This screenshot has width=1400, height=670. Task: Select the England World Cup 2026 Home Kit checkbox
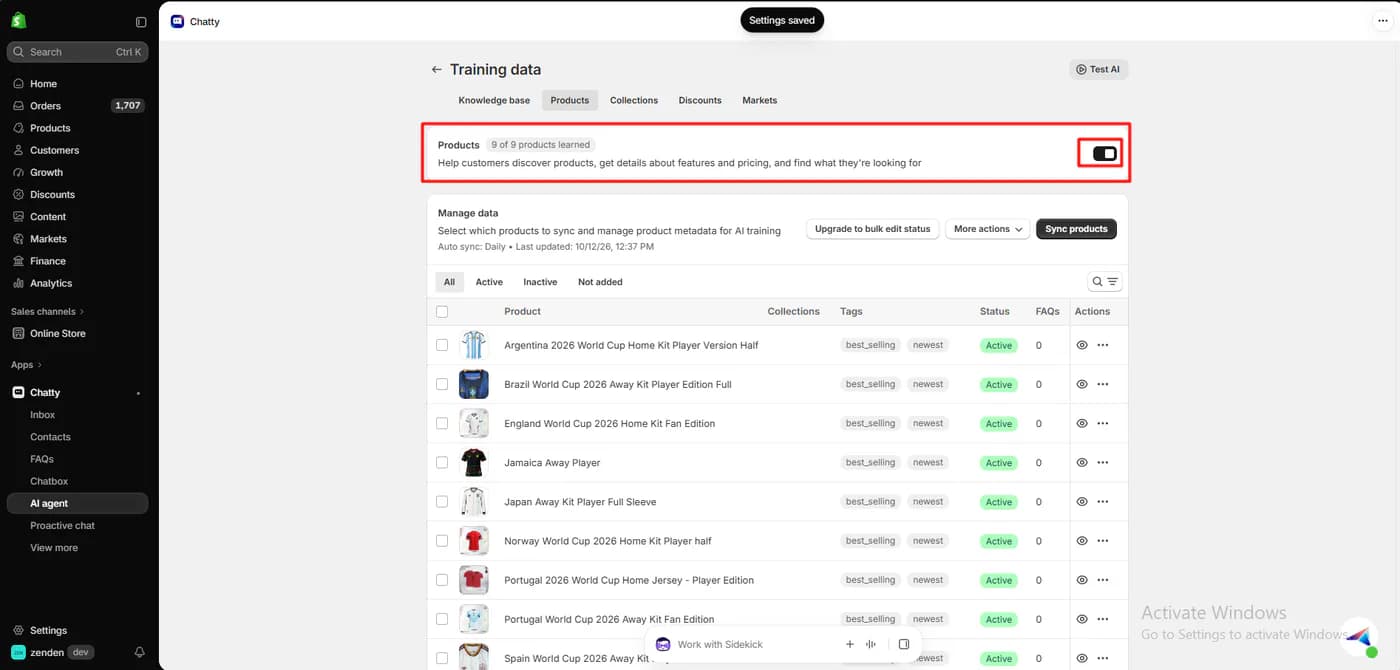(x=442, y=424)
